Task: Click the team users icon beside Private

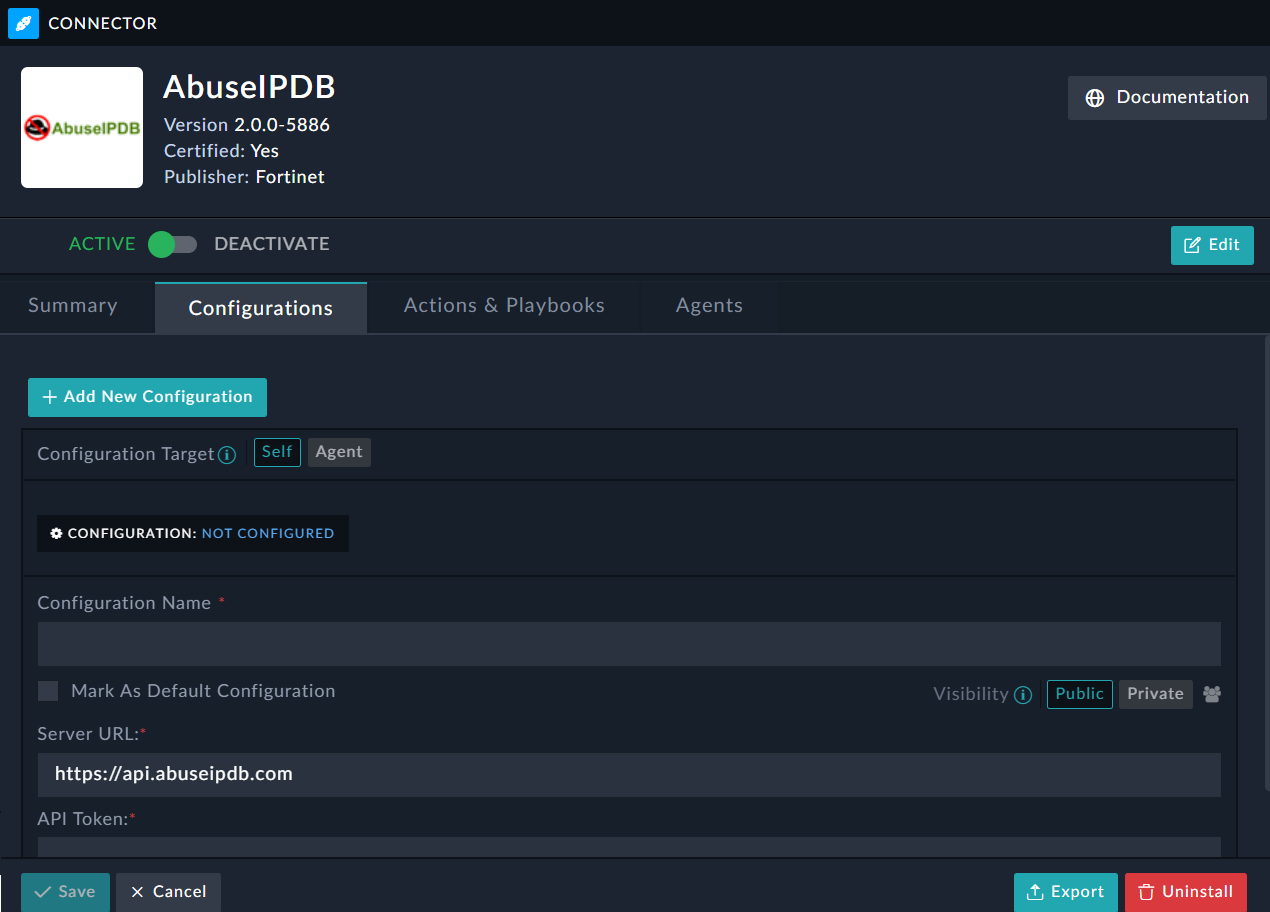Action: click(1212, 694)
